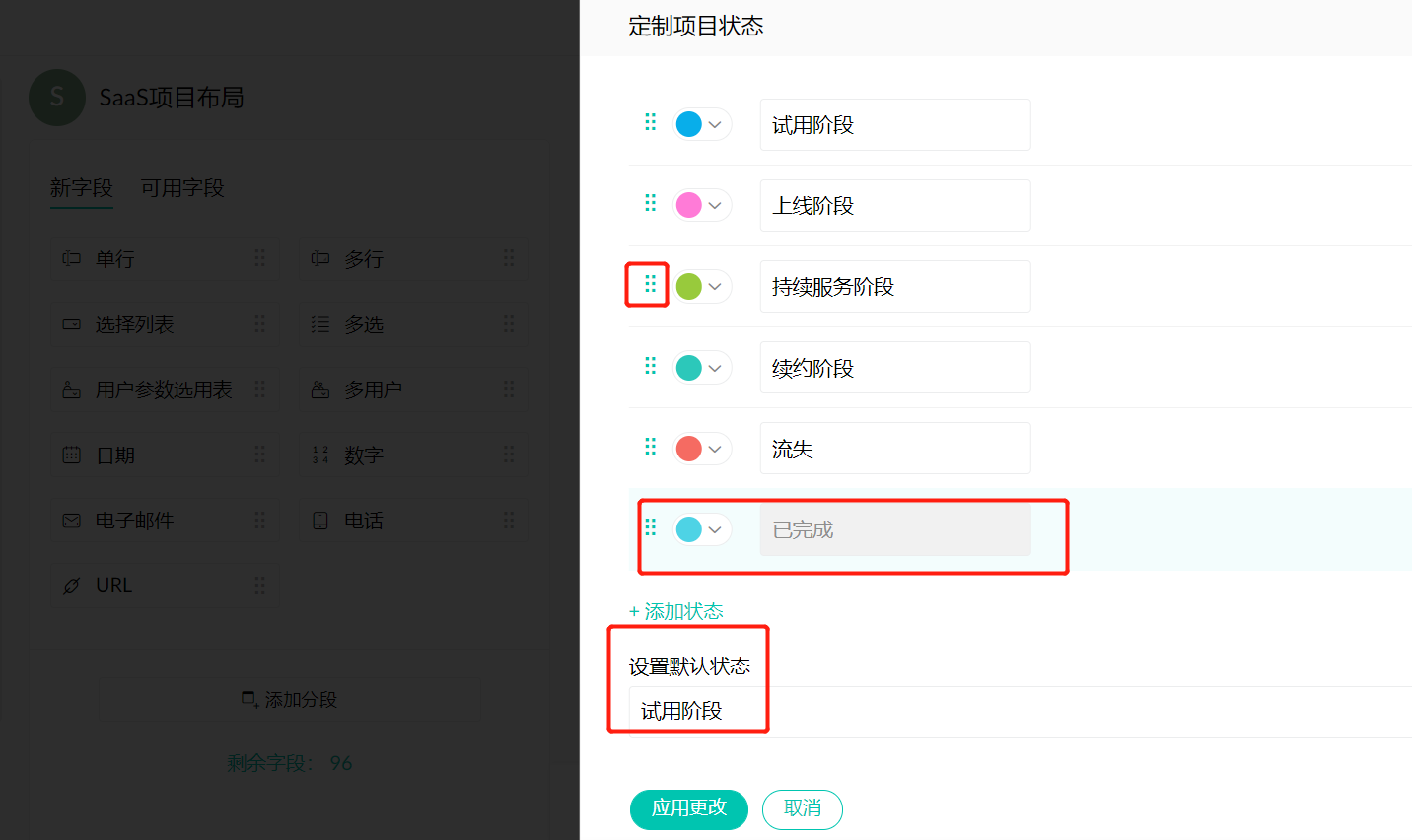Click drag handle beside 上线阶段 status
The height and width of the screenshot is (840, 1412).
coord(650,203)
